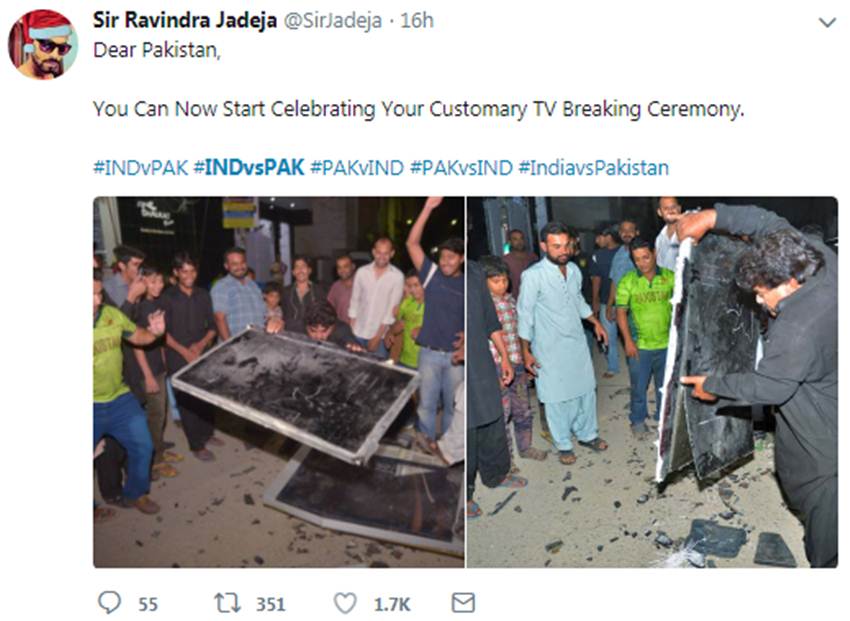The height and width of the screenshot is (621, 850).
Task: Like the tweet with the heart icon
Action: point(345,603)
